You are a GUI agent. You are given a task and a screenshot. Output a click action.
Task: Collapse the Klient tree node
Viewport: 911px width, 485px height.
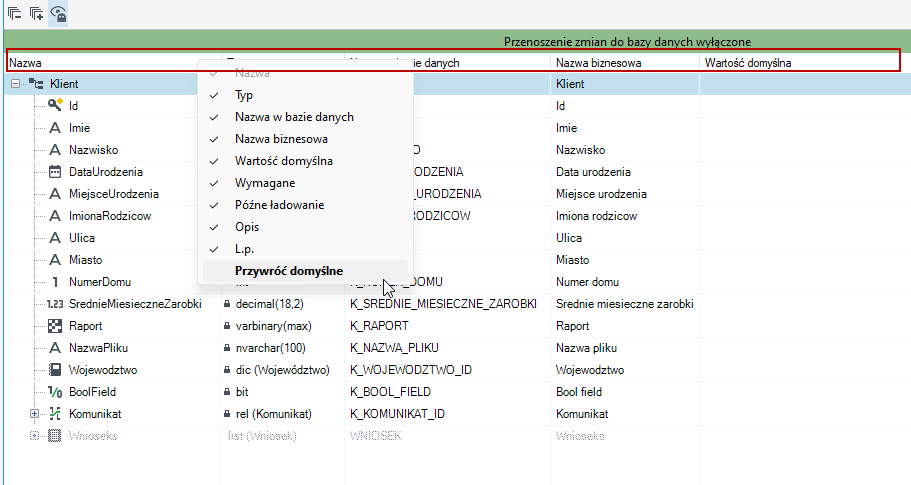pyautogui.click(x=16, y=84)
